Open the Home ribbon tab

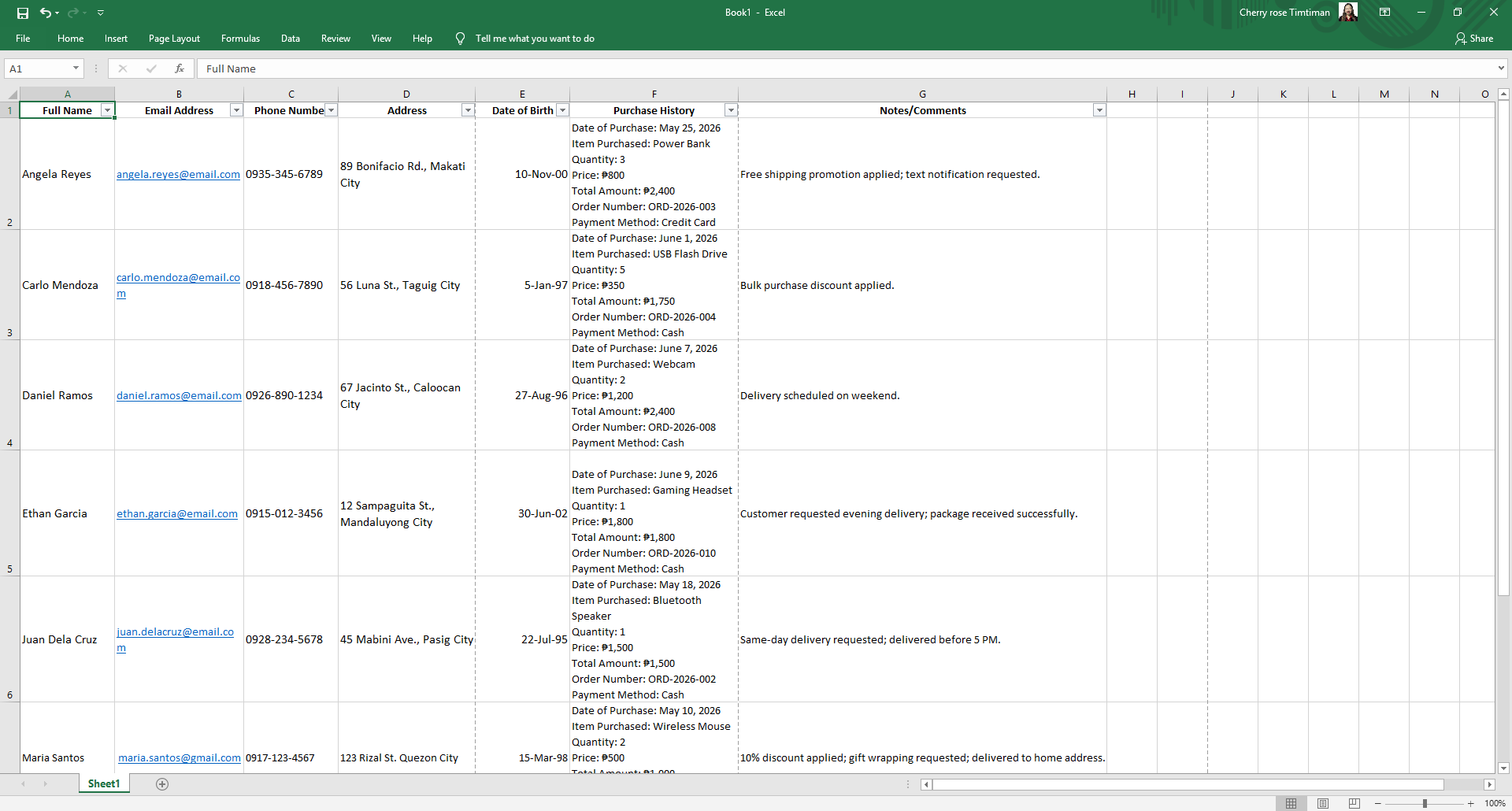tap(70, 39)
